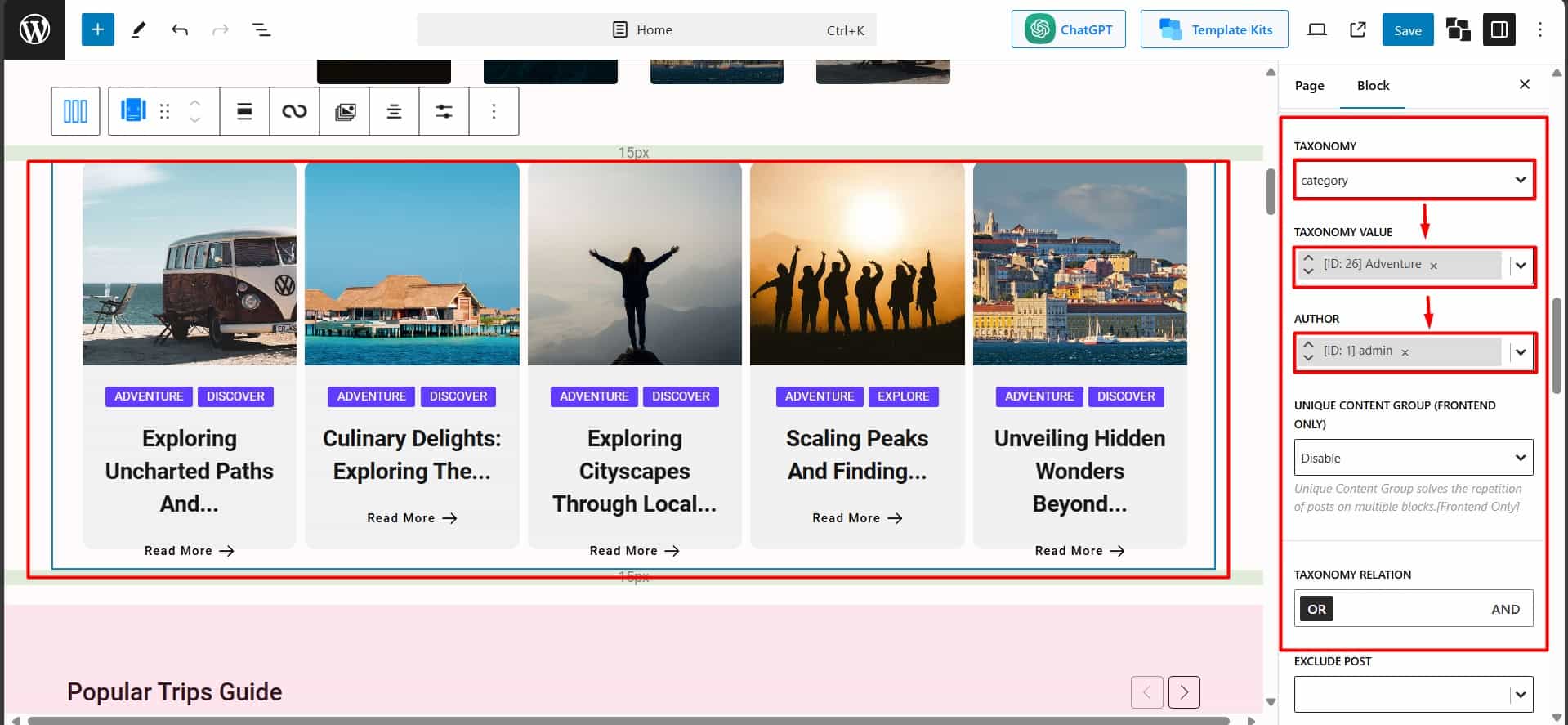Open the text alignment toolbar option
This screenshot has height=725, width=1568.
tap(394, 111)
